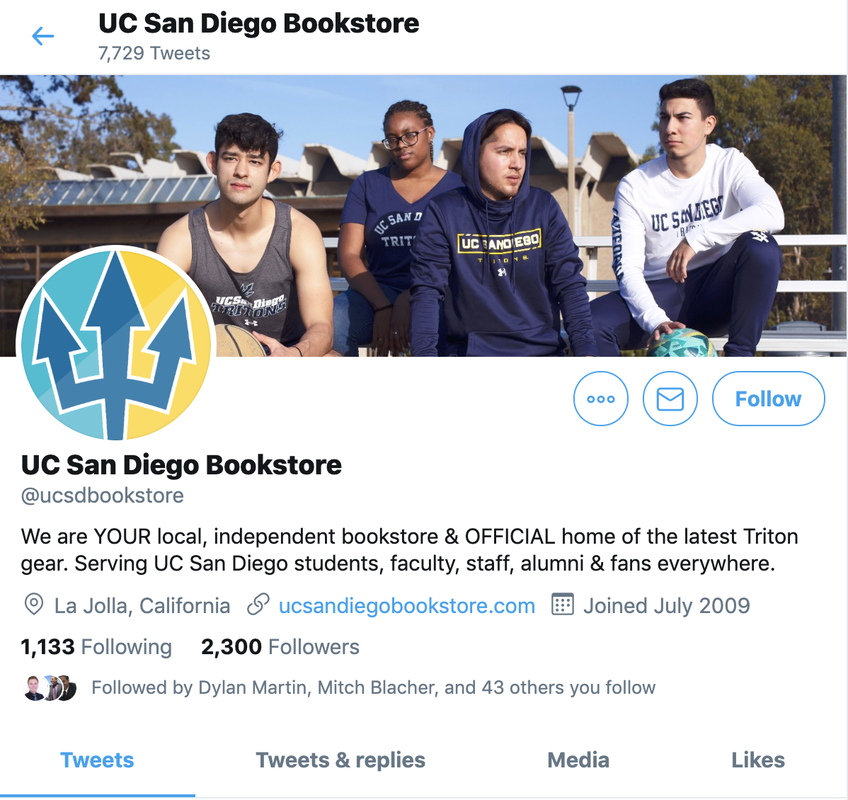Open the three-dot more options menu
Screen dimensions: 848x800
600,399
